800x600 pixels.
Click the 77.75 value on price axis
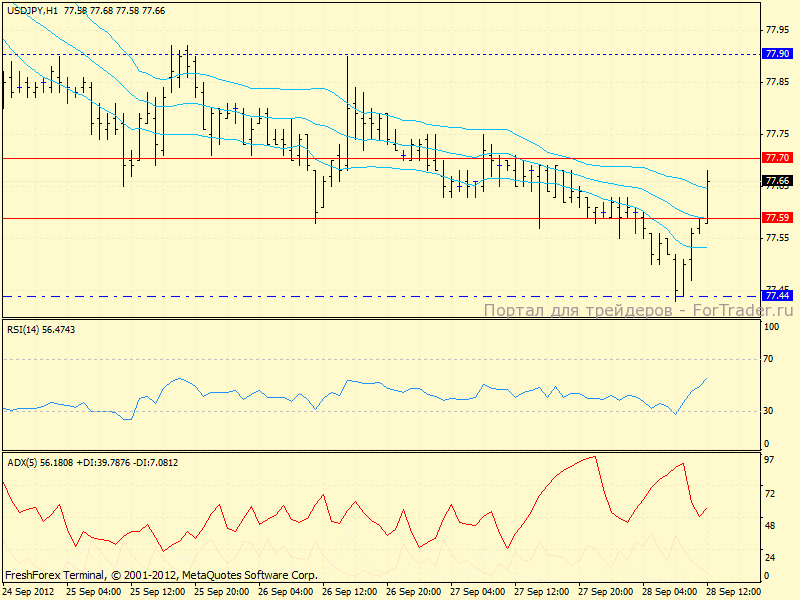tap(777, 133)
